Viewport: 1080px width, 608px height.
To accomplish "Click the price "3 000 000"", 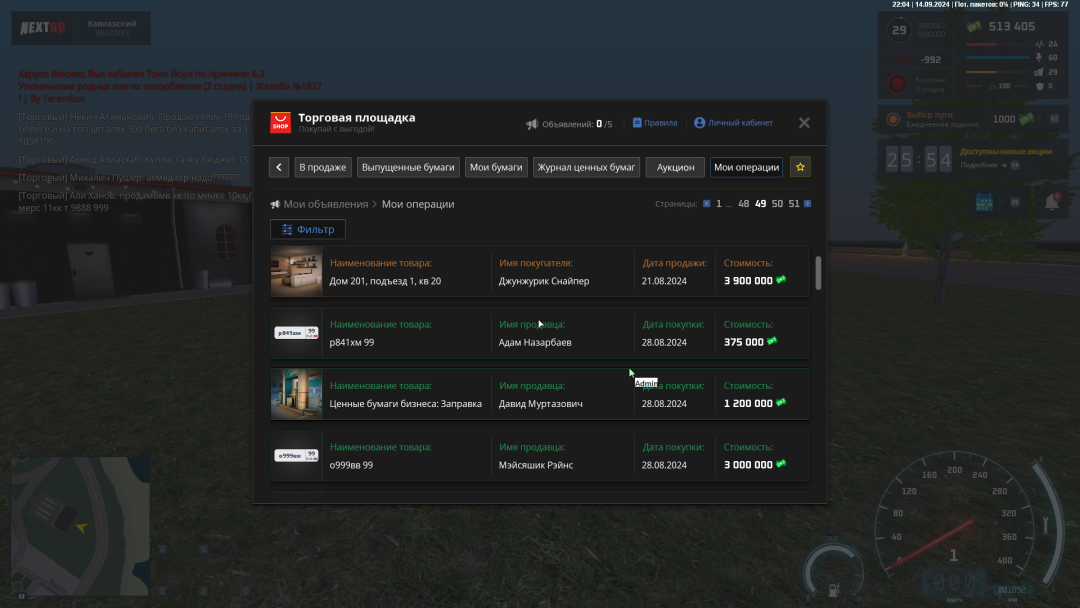I will (748, 465).
